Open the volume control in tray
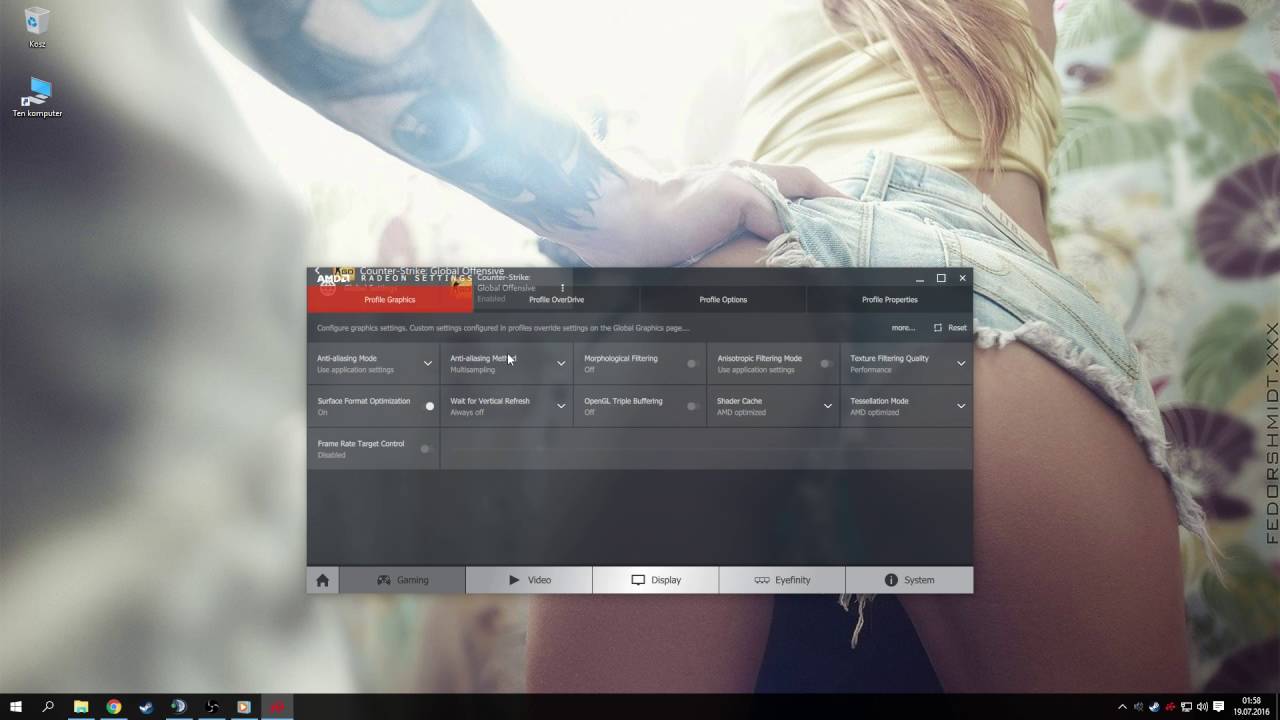 click(x=1202, y=707)
